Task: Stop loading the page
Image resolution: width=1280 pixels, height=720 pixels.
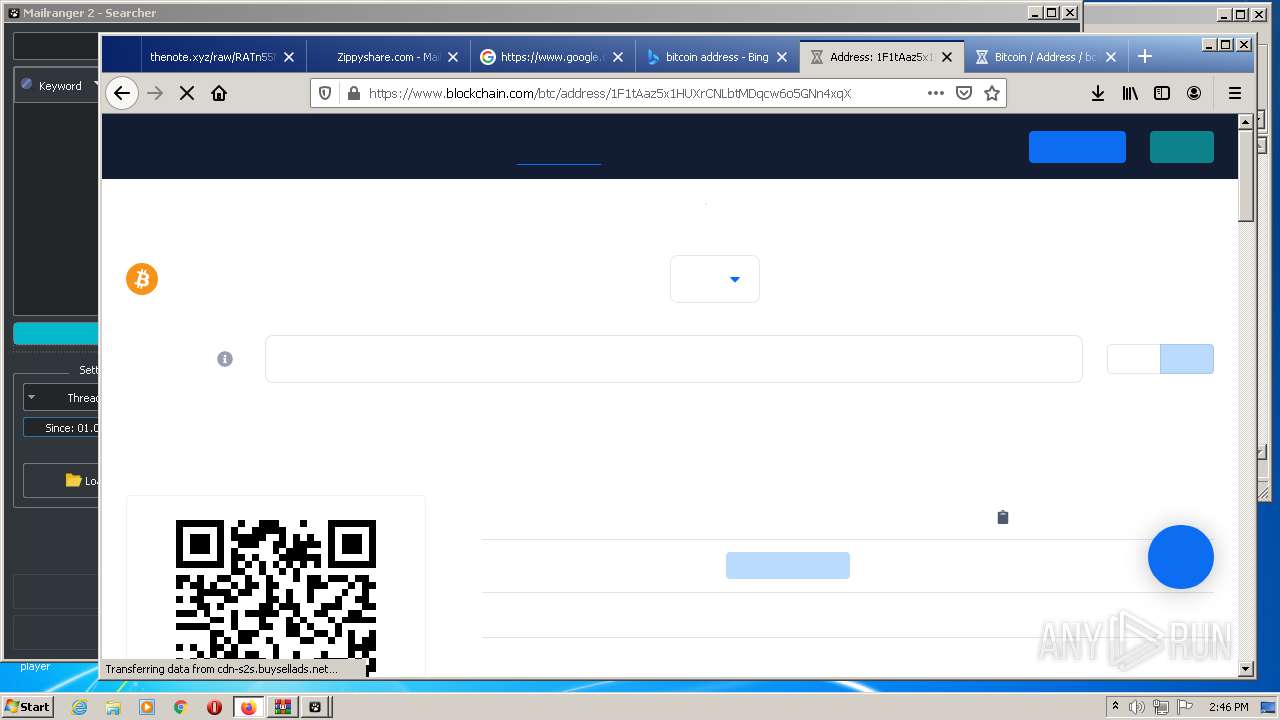Action: 187,93
